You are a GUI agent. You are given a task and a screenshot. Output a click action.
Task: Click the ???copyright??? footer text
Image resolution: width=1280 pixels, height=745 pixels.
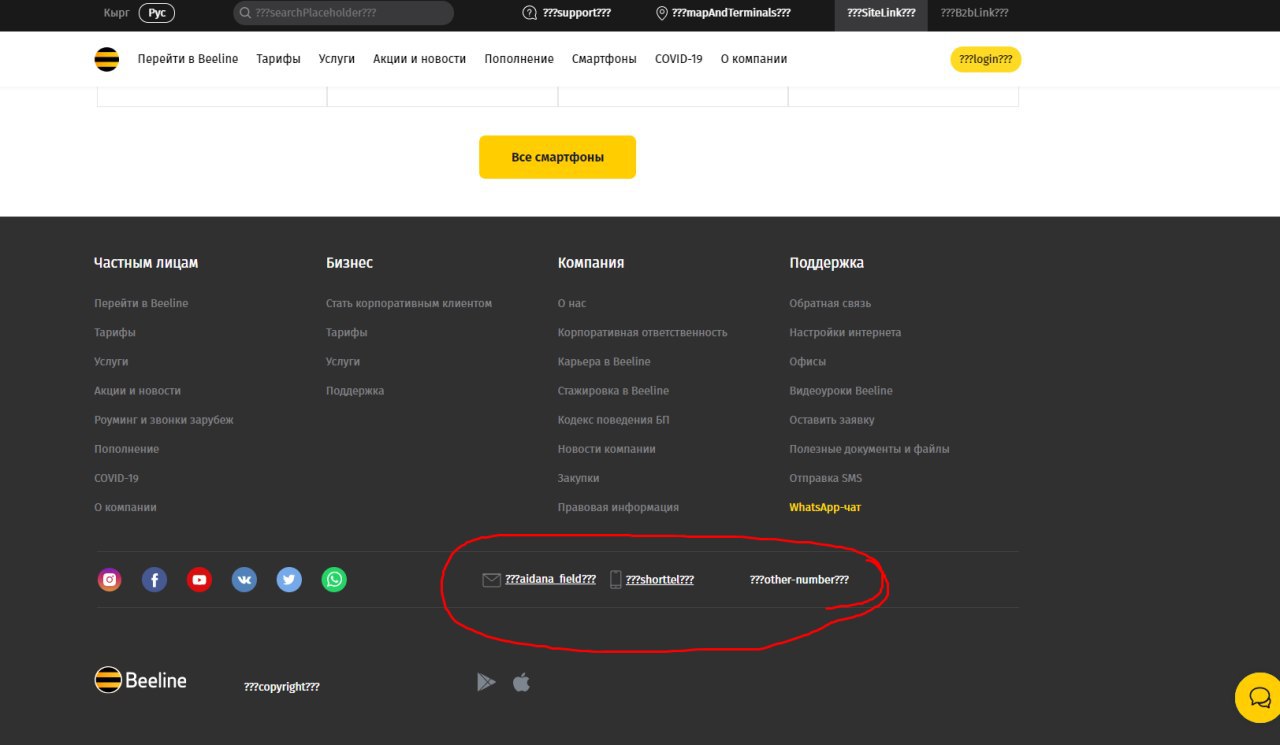pos(282,687)
